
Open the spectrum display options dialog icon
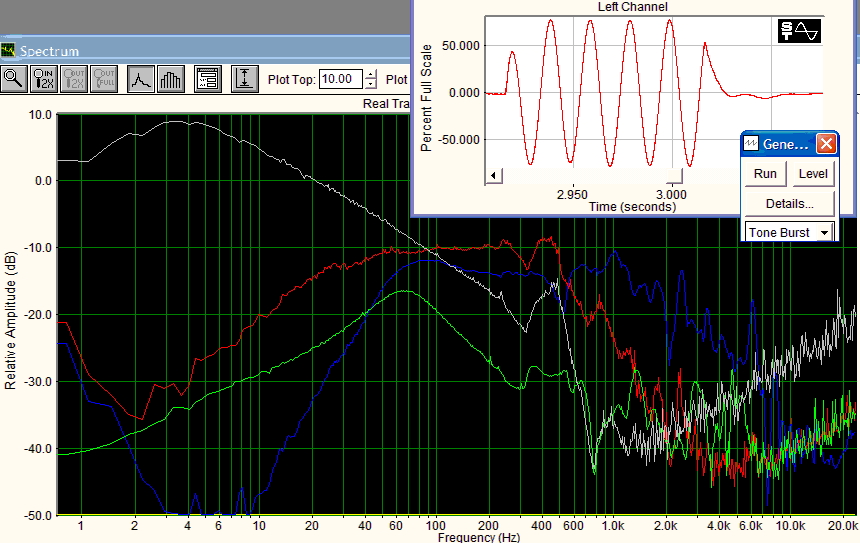click(x=208, y=79)
